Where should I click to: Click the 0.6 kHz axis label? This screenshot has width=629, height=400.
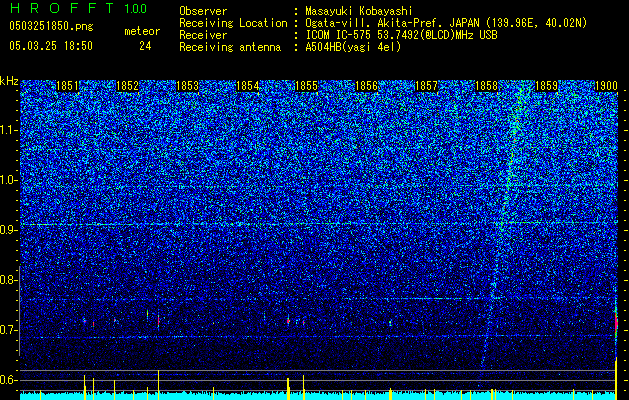click(9, 380)
